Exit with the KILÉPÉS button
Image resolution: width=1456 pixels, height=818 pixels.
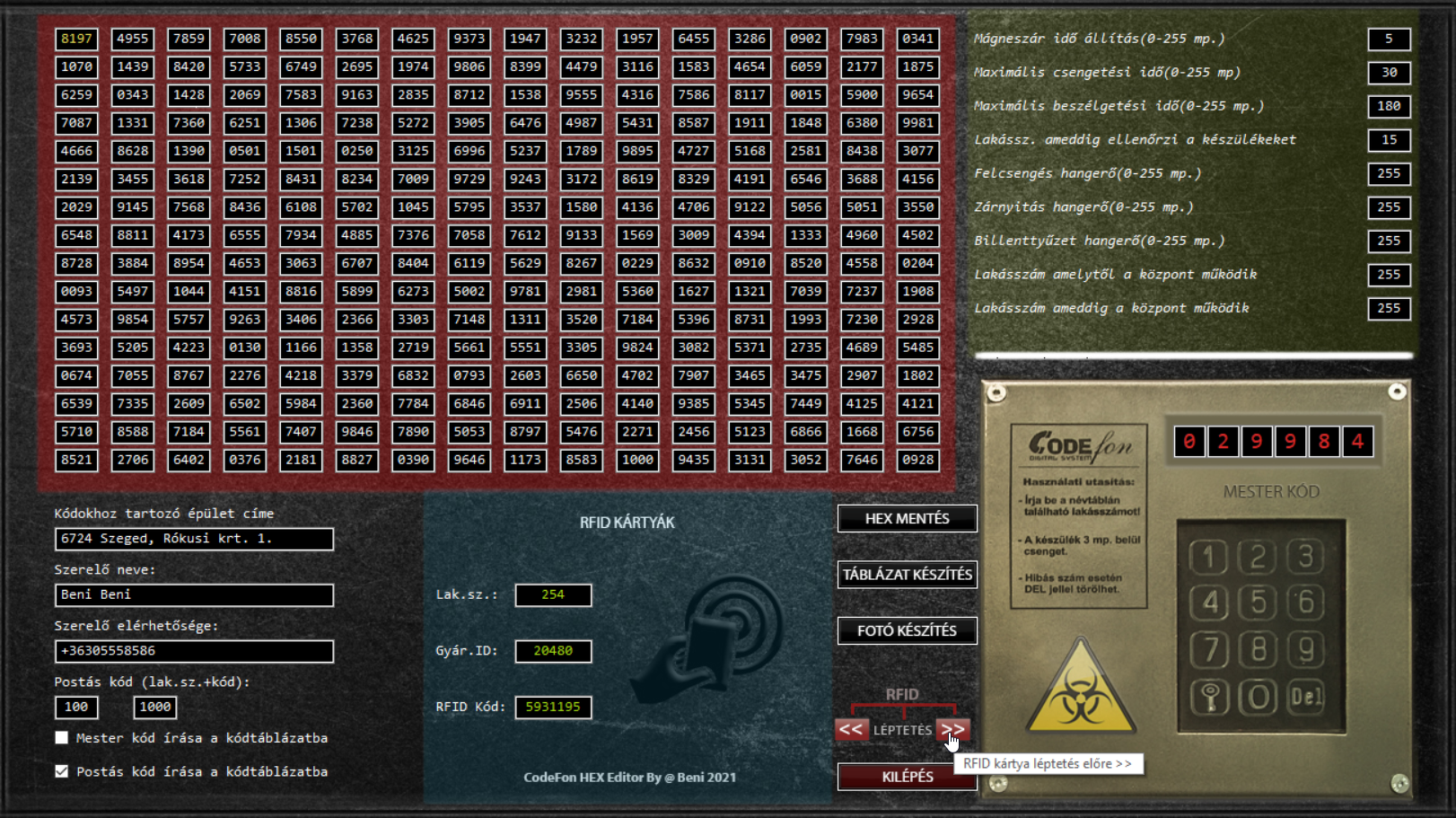(x=907, y=777)
